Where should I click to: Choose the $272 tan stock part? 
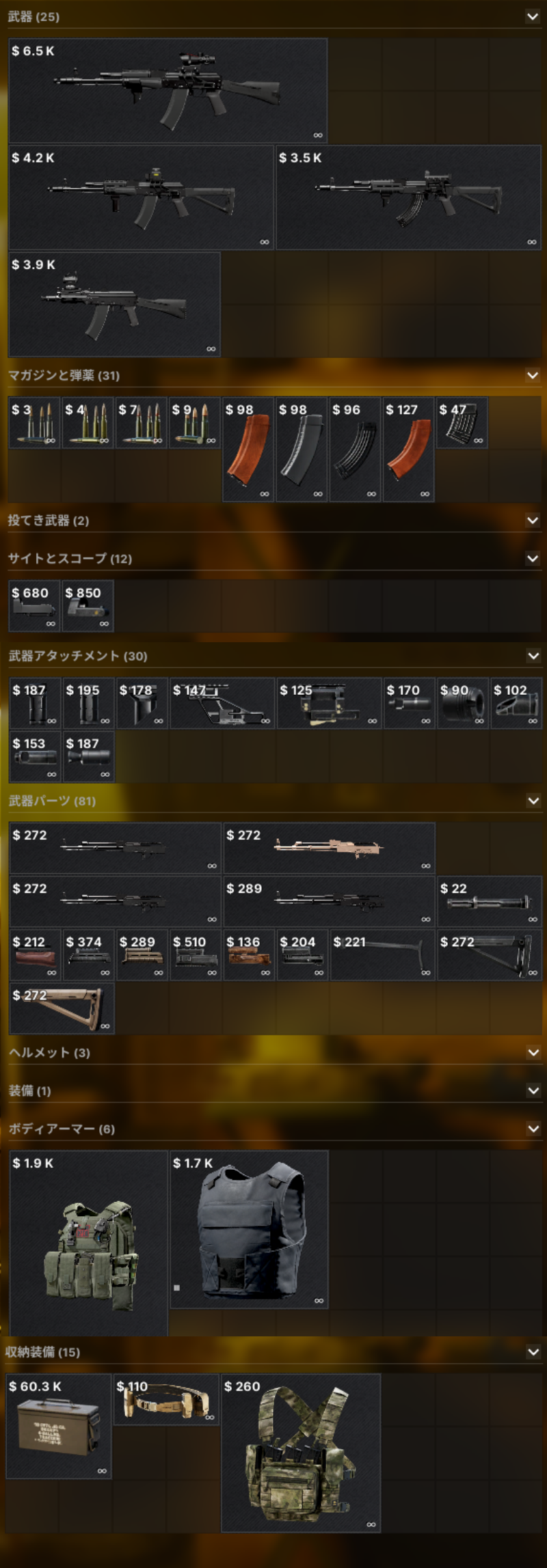point(62,1008)
